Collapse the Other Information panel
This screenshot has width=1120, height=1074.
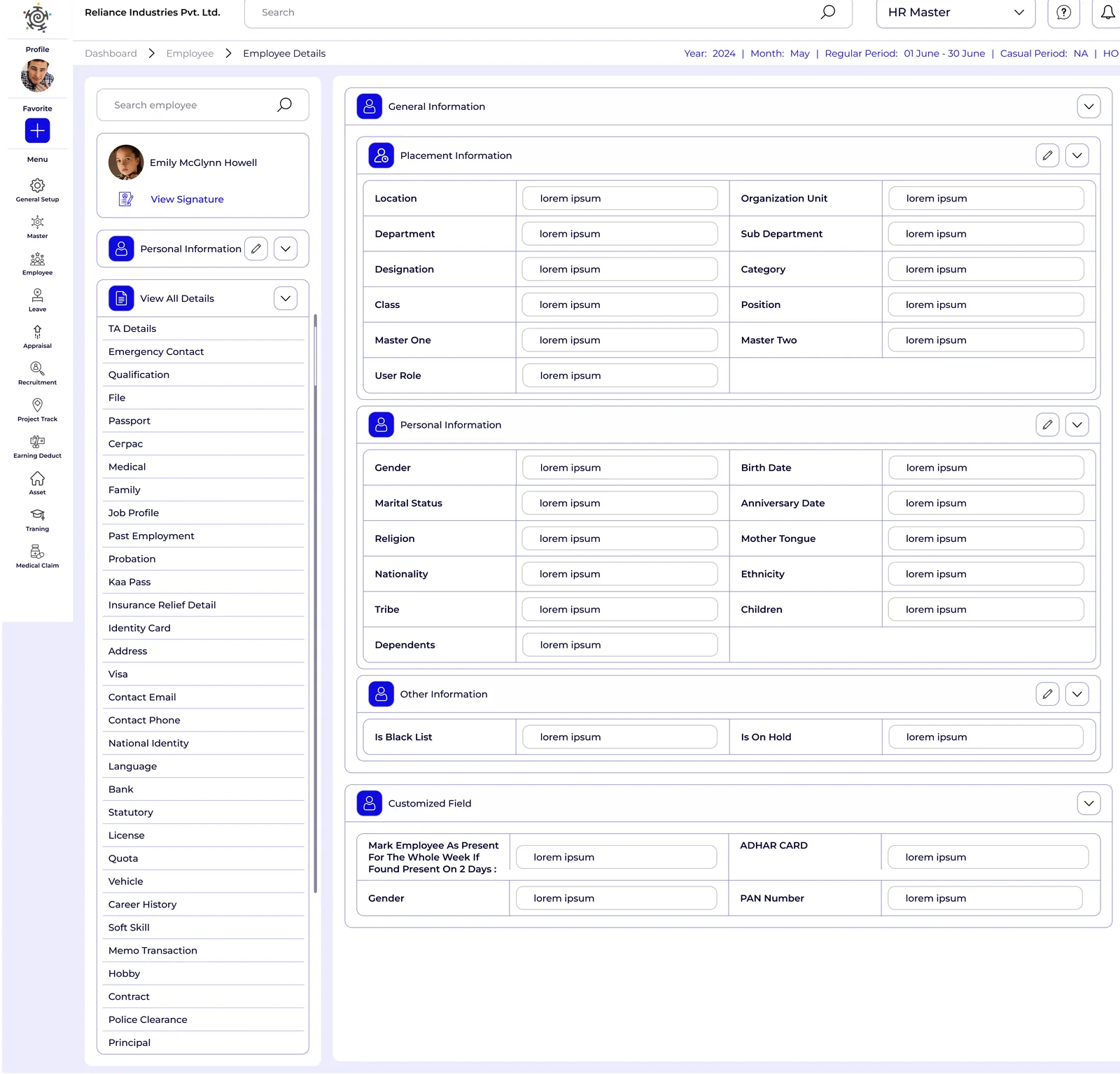coord(1077,694)
